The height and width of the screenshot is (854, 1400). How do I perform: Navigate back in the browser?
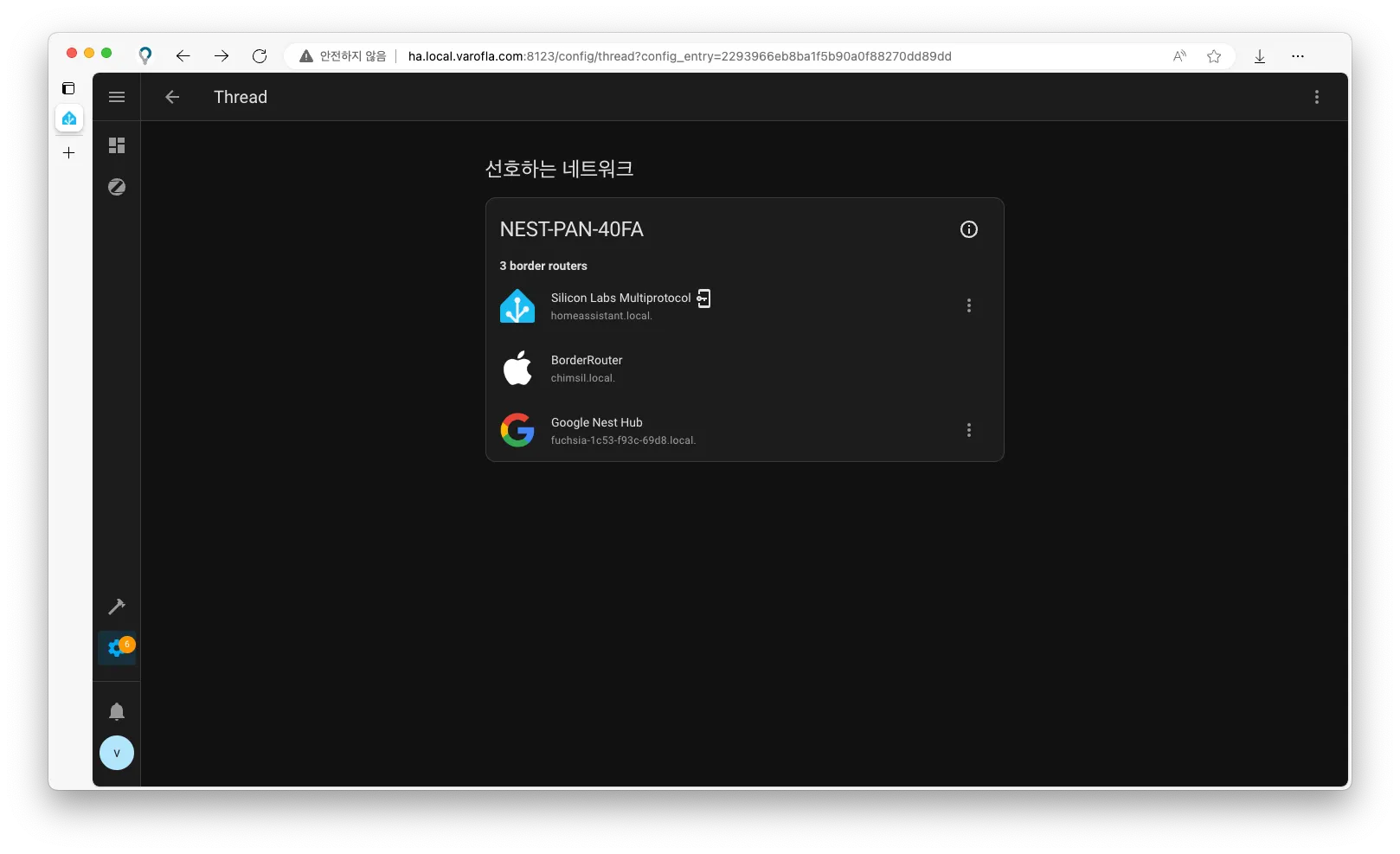coord(183,56)
